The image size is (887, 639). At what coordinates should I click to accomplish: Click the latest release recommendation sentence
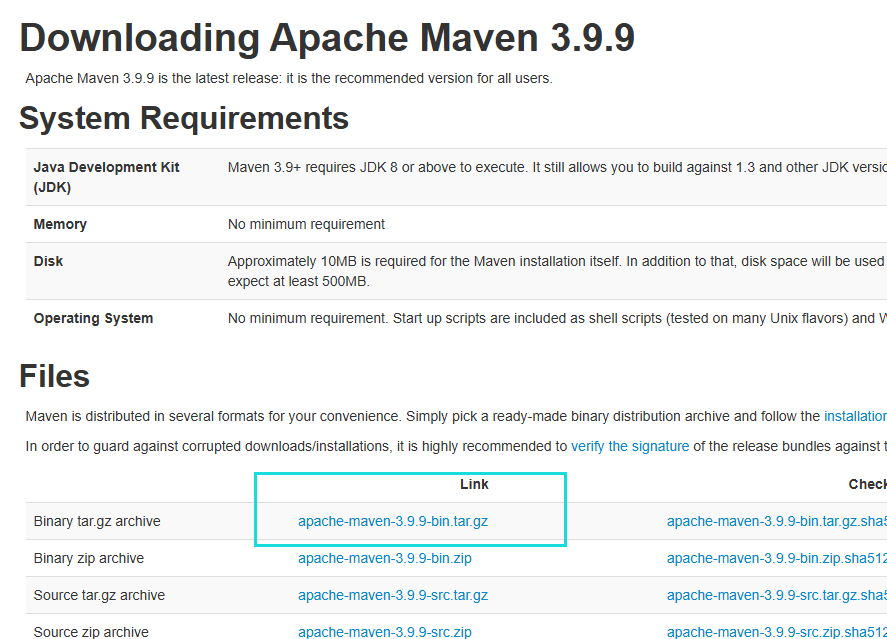click(289, 78)
